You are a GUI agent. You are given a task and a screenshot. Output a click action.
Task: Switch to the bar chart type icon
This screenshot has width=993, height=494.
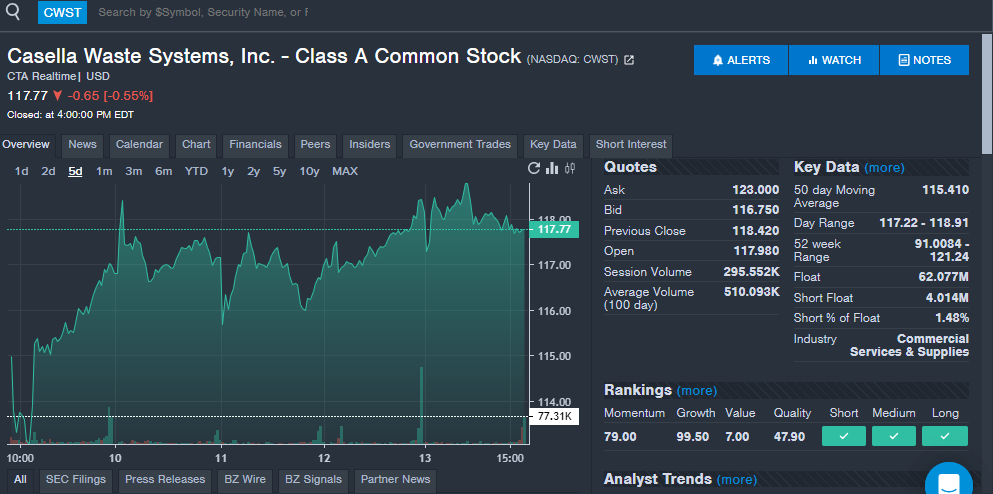click(x=552, y=168)
